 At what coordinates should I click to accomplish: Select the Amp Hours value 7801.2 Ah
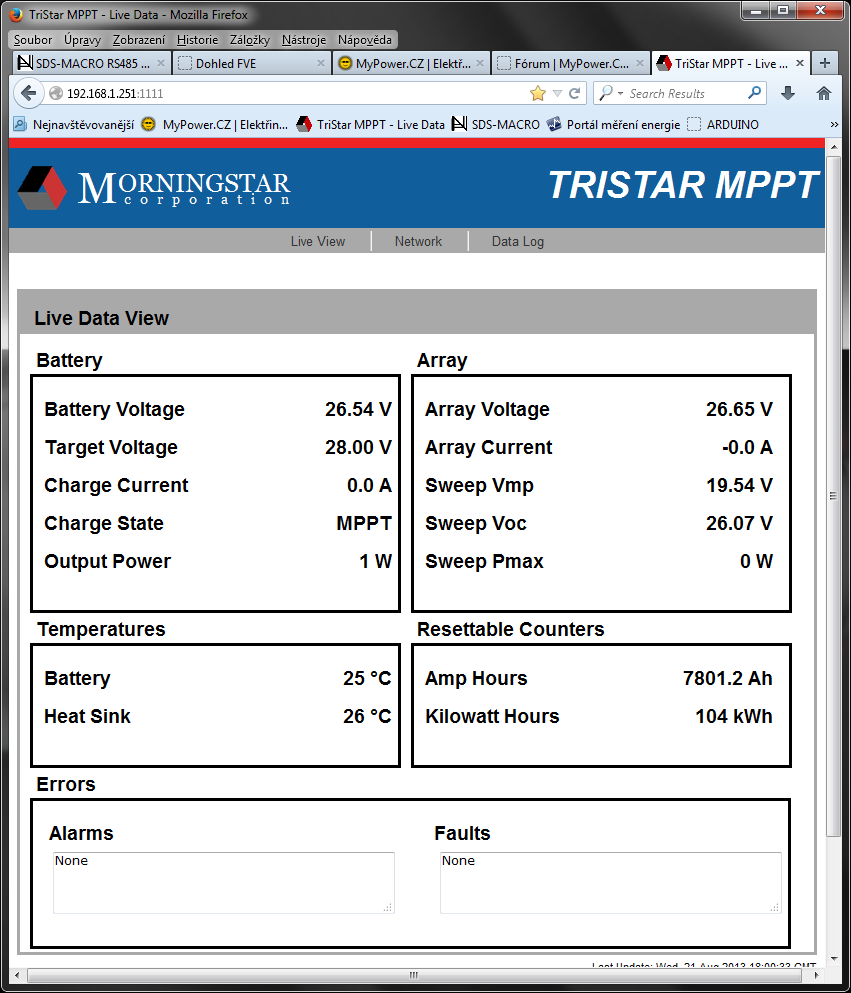click(728, 678)
